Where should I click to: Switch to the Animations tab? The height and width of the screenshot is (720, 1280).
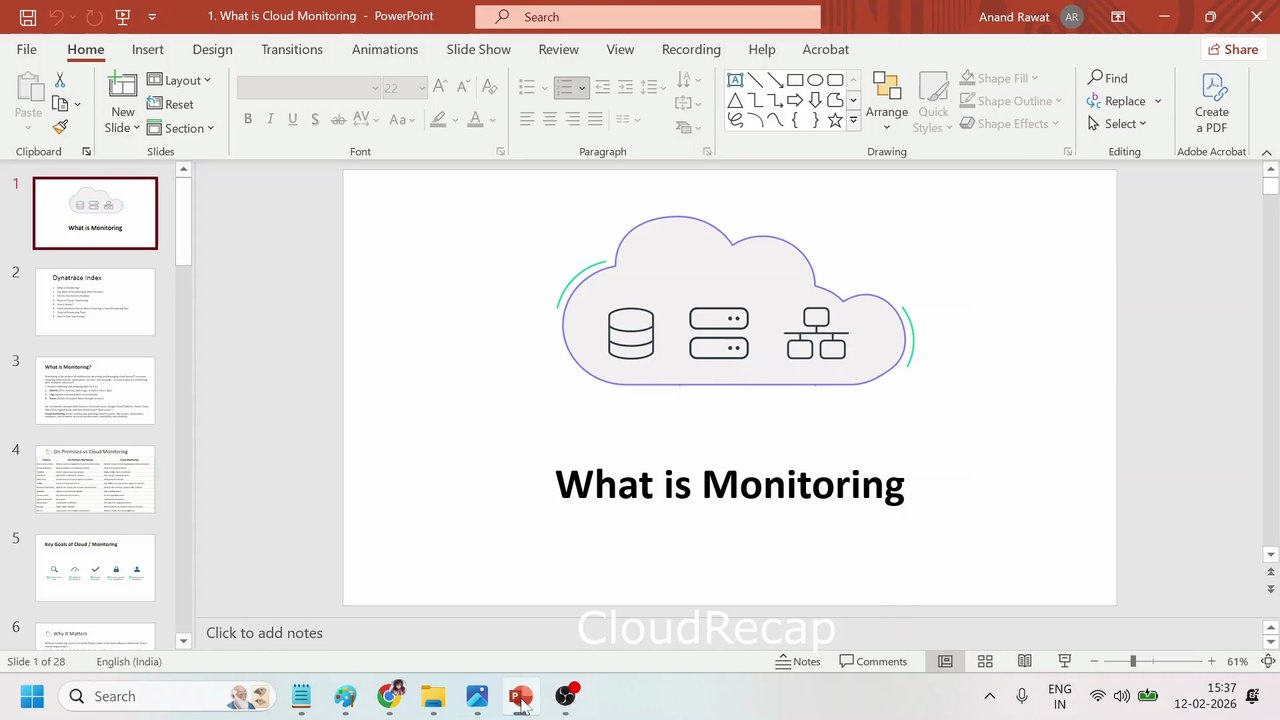(x=385, y=49)
